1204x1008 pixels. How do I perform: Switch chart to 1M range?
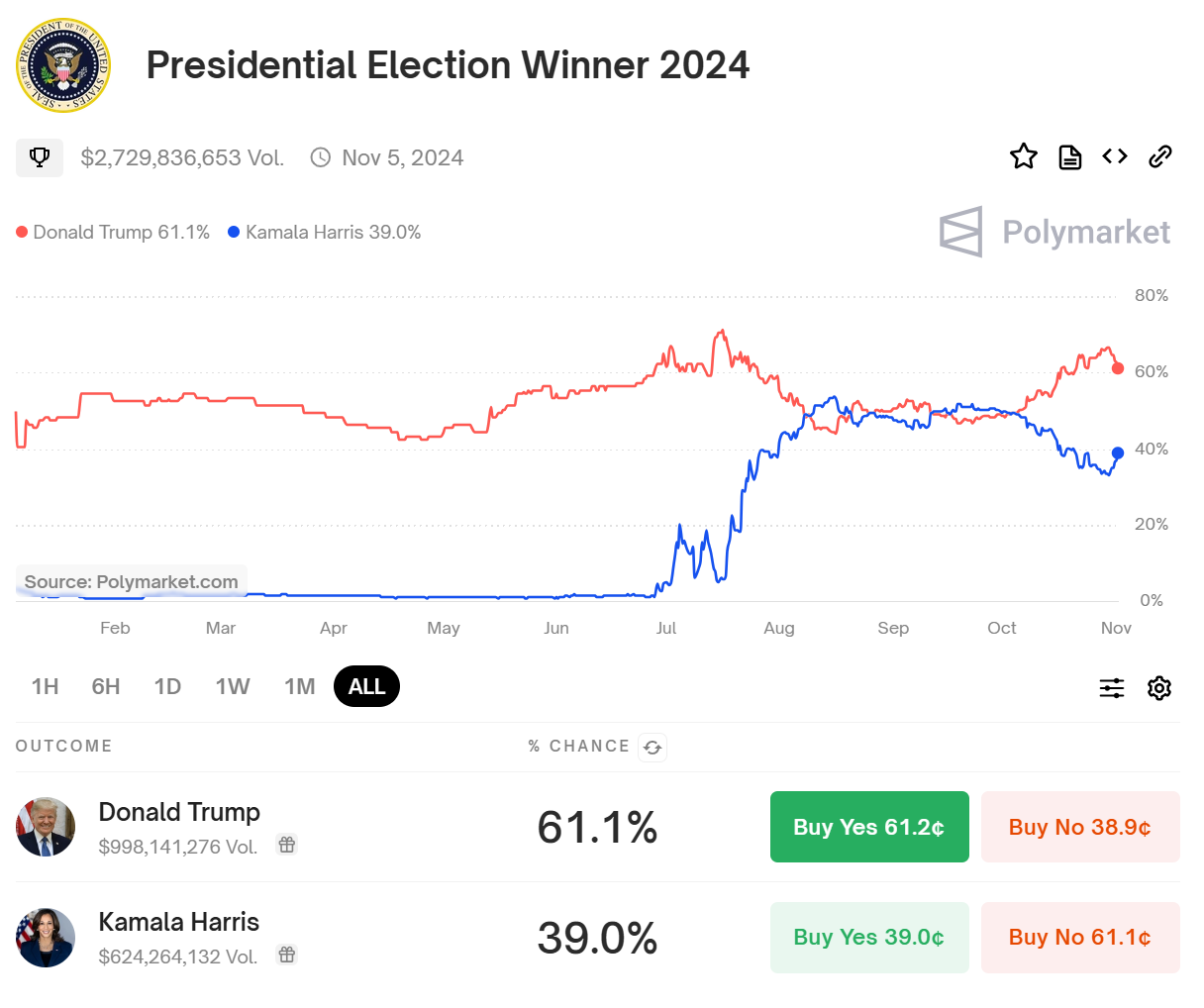pyautogui.click(x=299, y=687)
